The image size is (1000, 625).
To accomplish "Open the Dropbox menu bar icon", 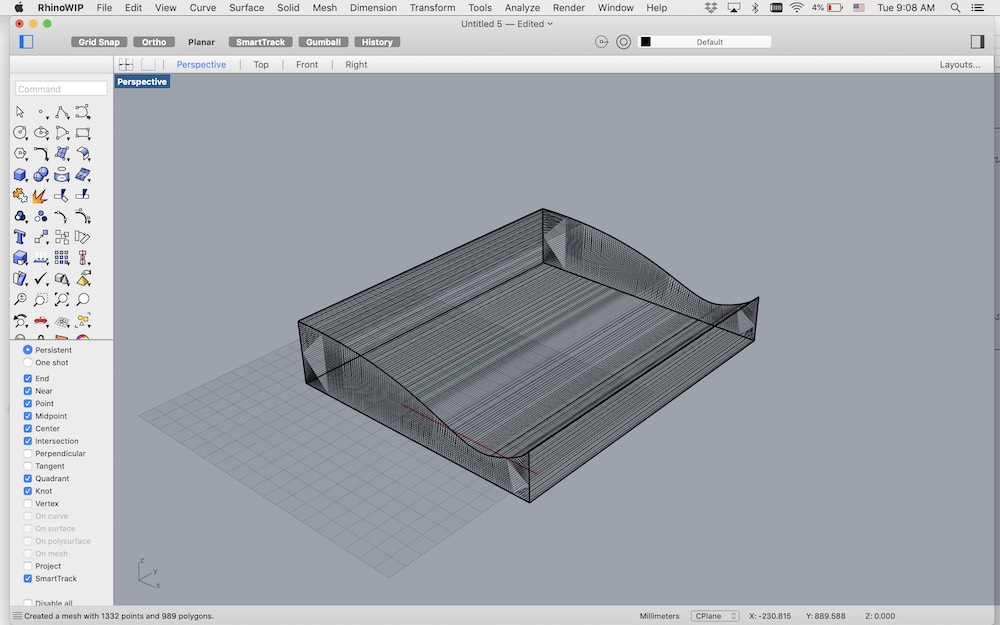I will coord(711,8).
